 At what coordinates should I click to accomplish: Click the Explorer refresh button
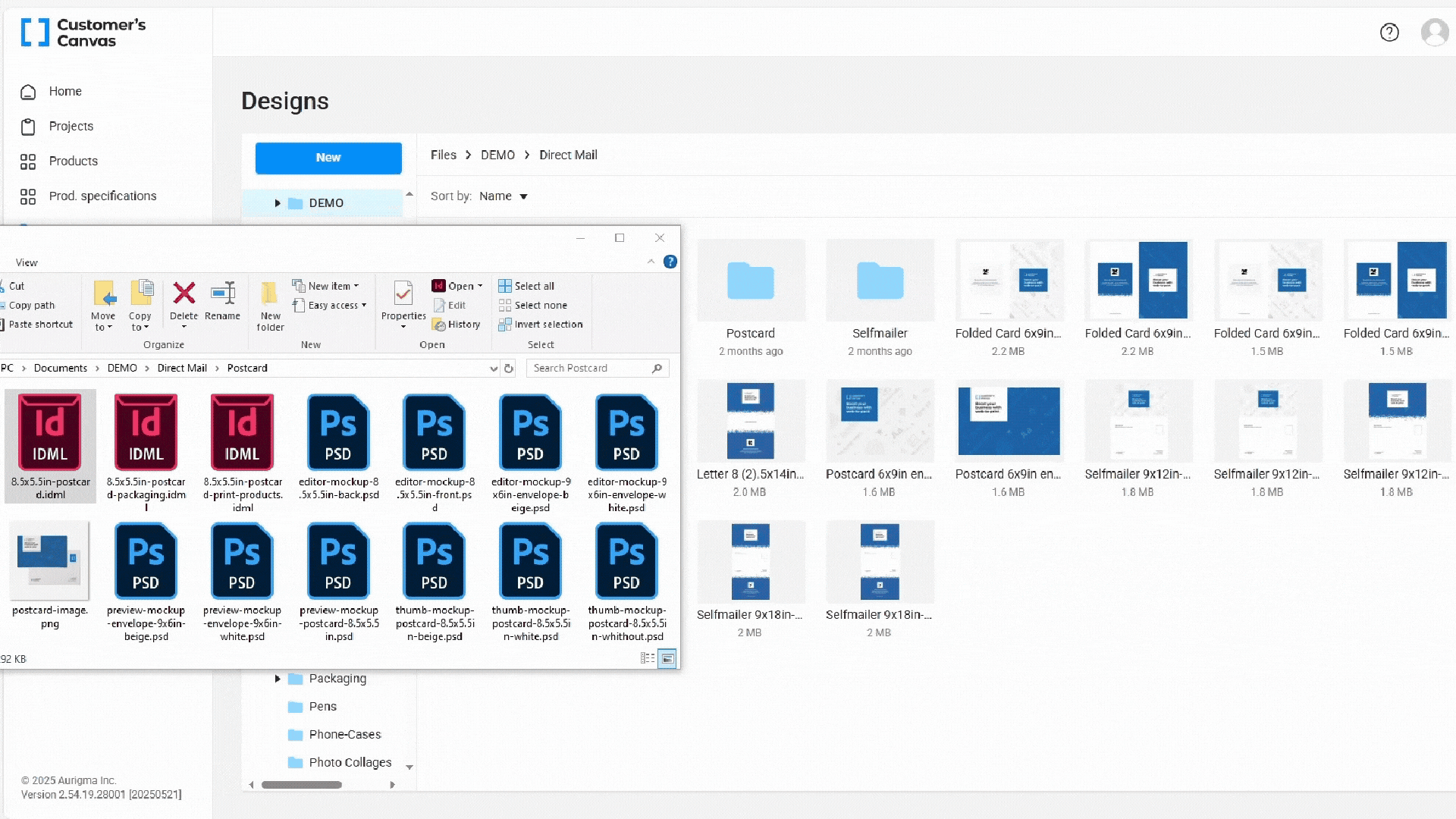pos(509,369)
